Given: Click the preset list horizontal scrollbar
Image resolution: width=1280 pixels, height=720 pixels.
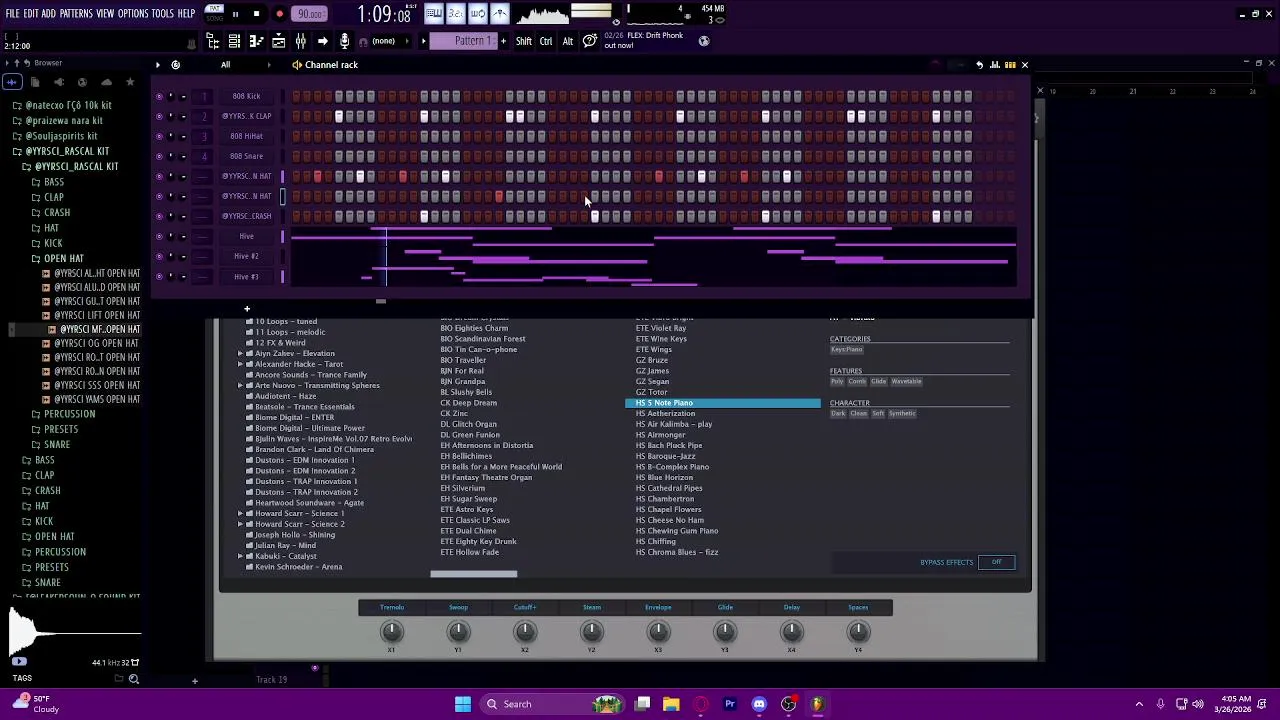Looking at the screenshot, I should pos(474,574).
